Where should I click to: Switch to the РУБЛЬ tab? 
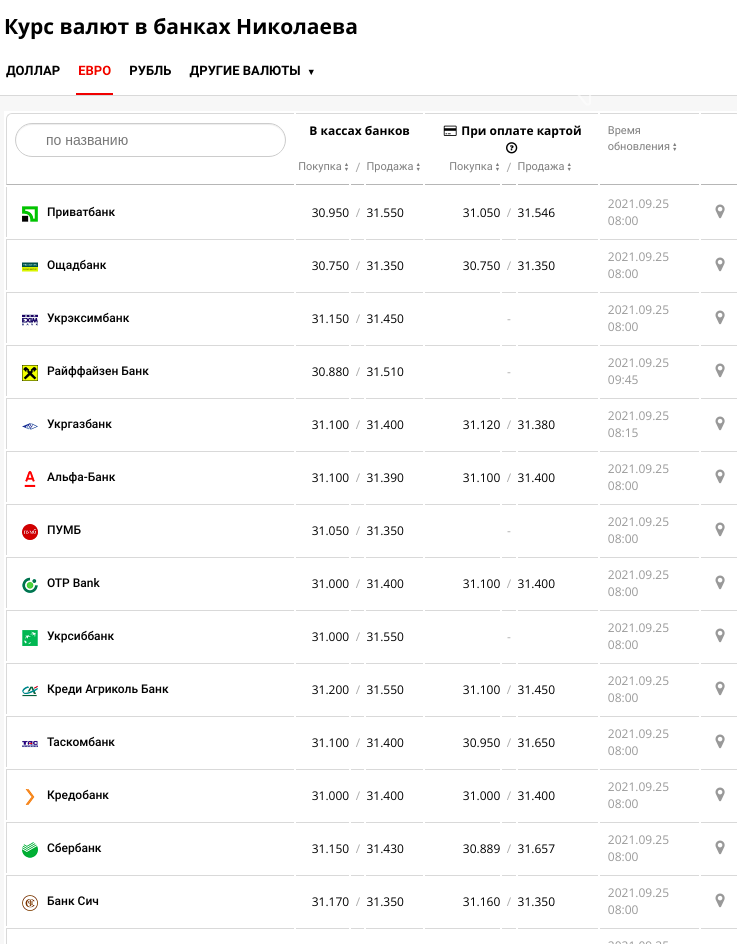(x=150, y=71)
